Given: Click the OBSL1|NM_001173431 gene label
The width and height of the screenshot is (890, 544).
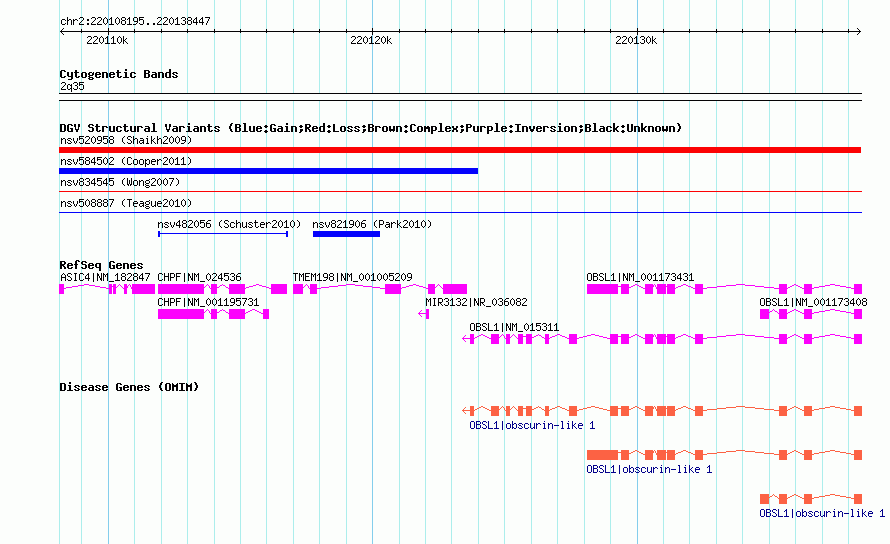Looking at the screenshot, I should tap(640, 277).
